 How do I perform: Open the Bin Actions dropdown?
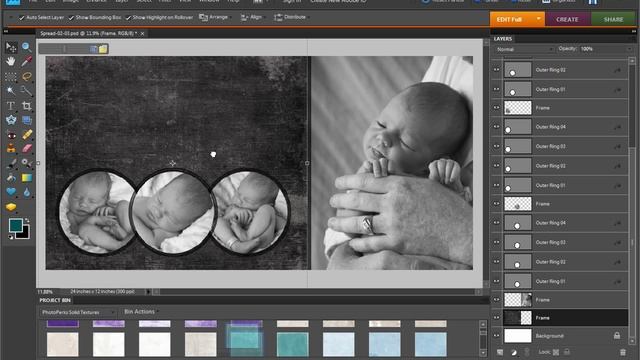pyautogui.click(x=141, y=312)
